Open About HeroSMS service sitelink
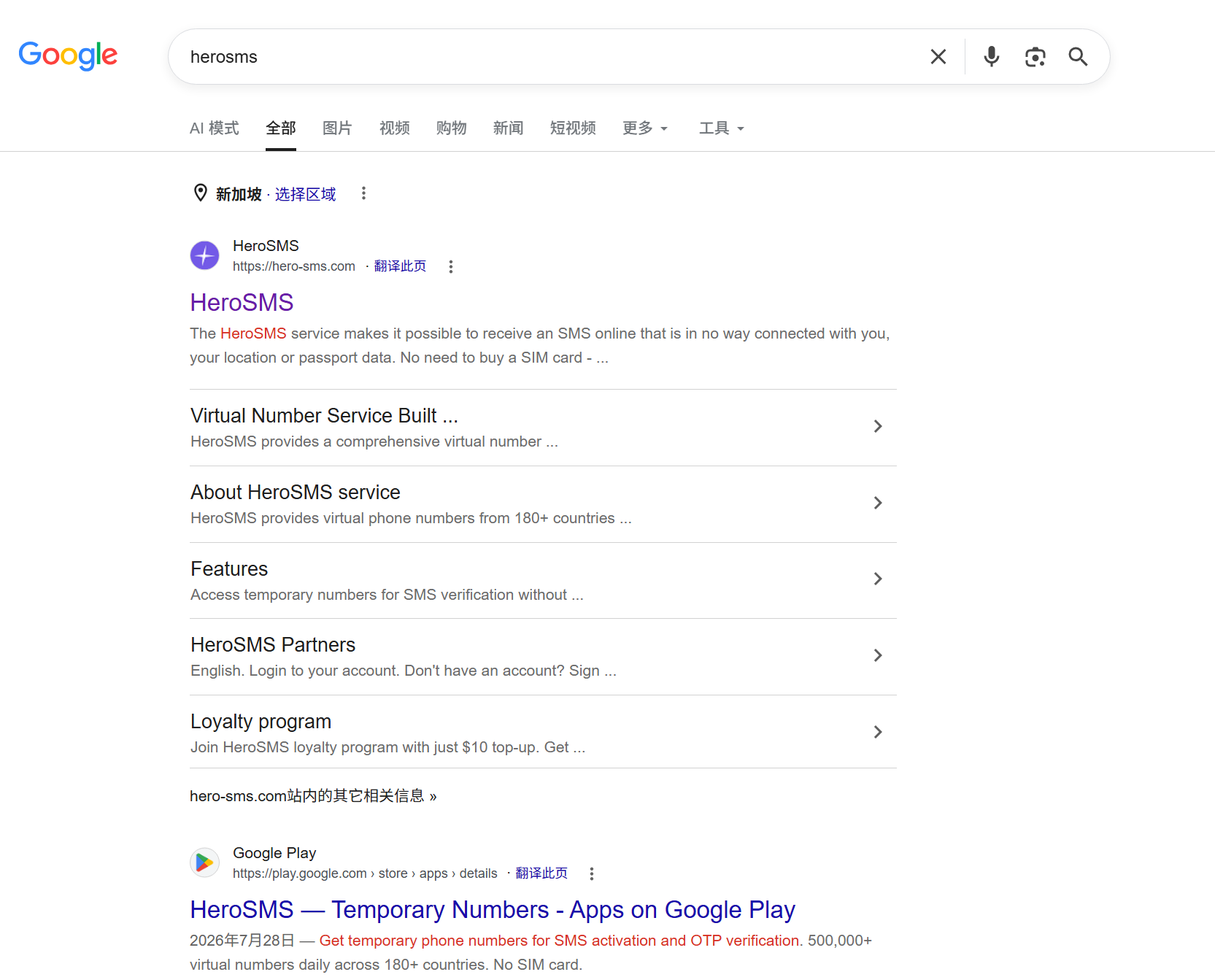Image resolution: width=1215 pixels, height=980 pixels. click(x=296, y=492)
